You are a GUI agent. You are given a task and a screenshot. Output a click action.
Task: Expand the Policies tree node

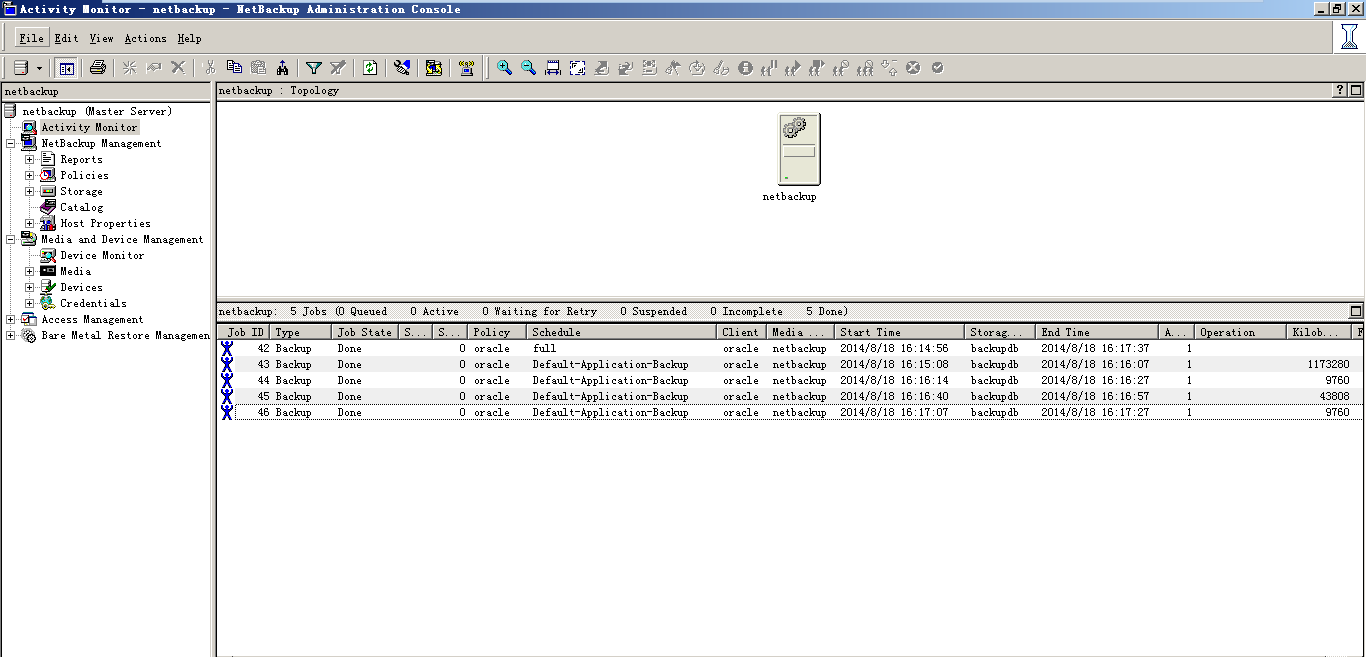click(x=30, y=175)
